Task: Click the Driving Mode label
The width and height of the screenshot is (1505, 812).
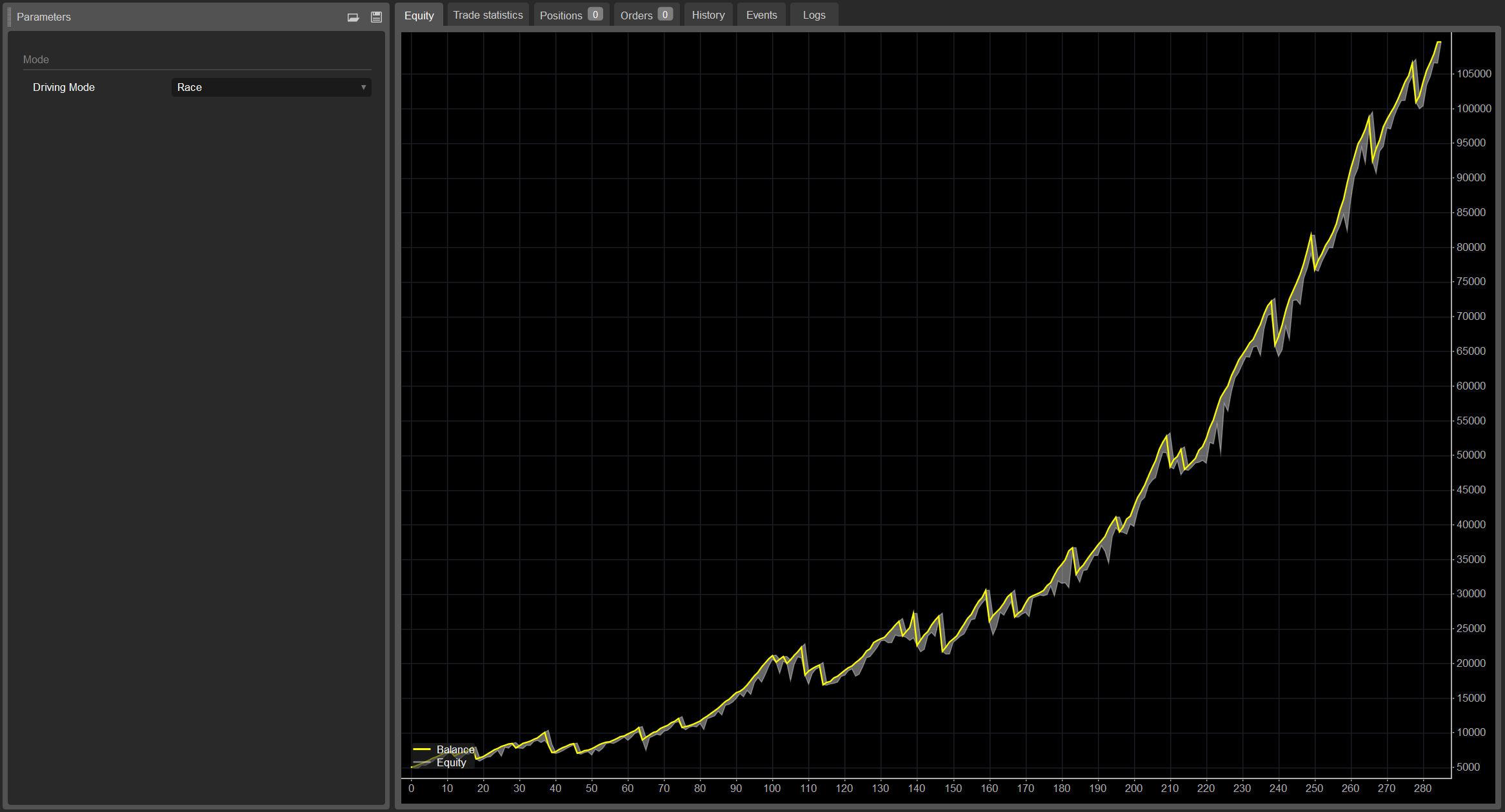Action: click(x=64, y=87)
